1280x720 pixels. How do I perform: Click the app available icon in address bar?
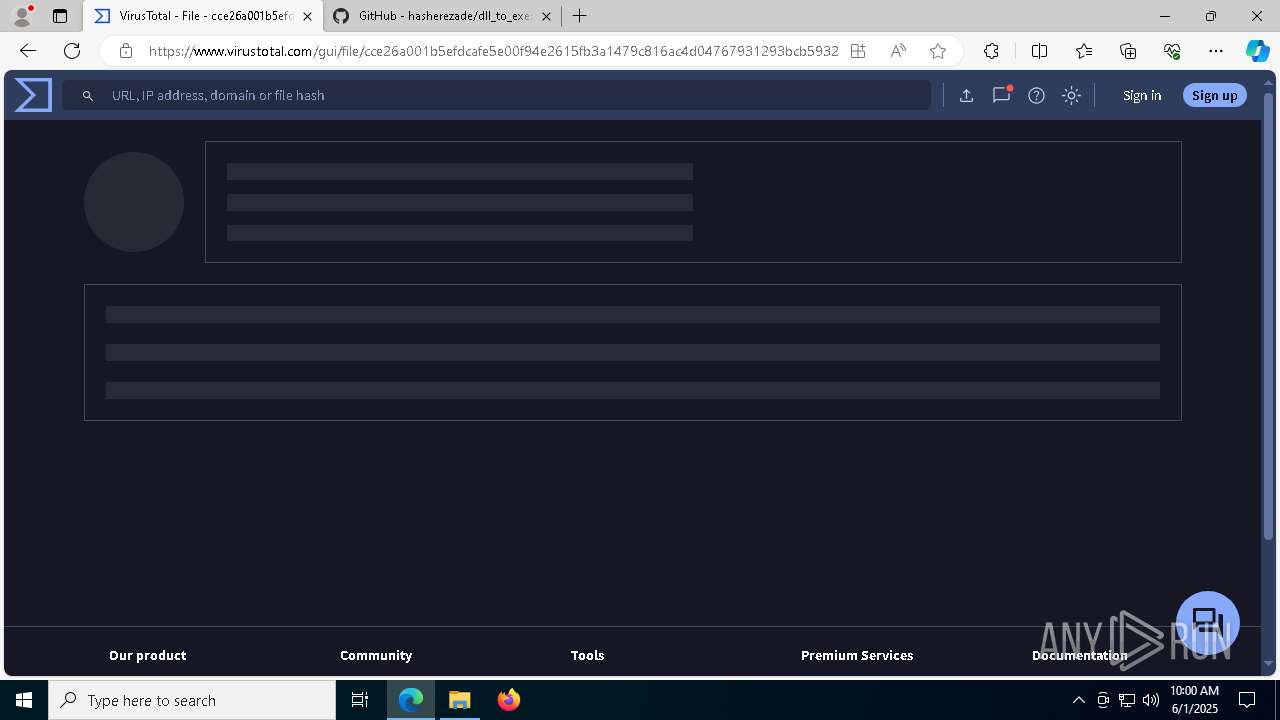(x=858, y=51)
